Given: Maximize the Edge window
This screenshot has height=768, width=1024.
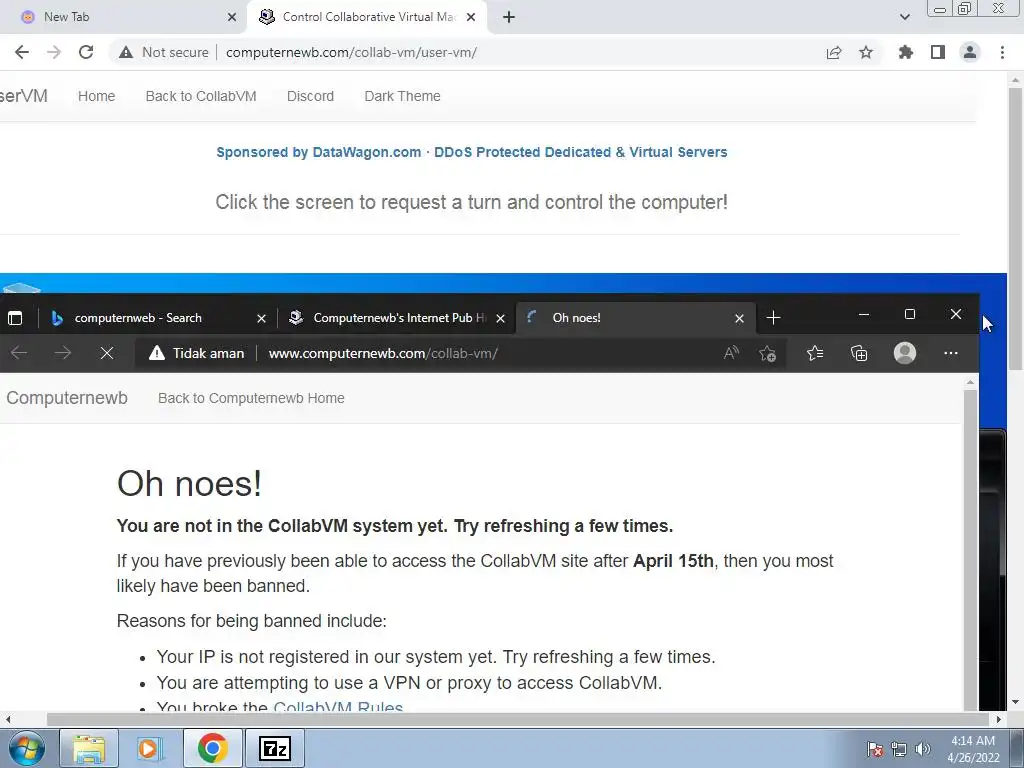Looking at the screenshot, I should click(910, 314).
